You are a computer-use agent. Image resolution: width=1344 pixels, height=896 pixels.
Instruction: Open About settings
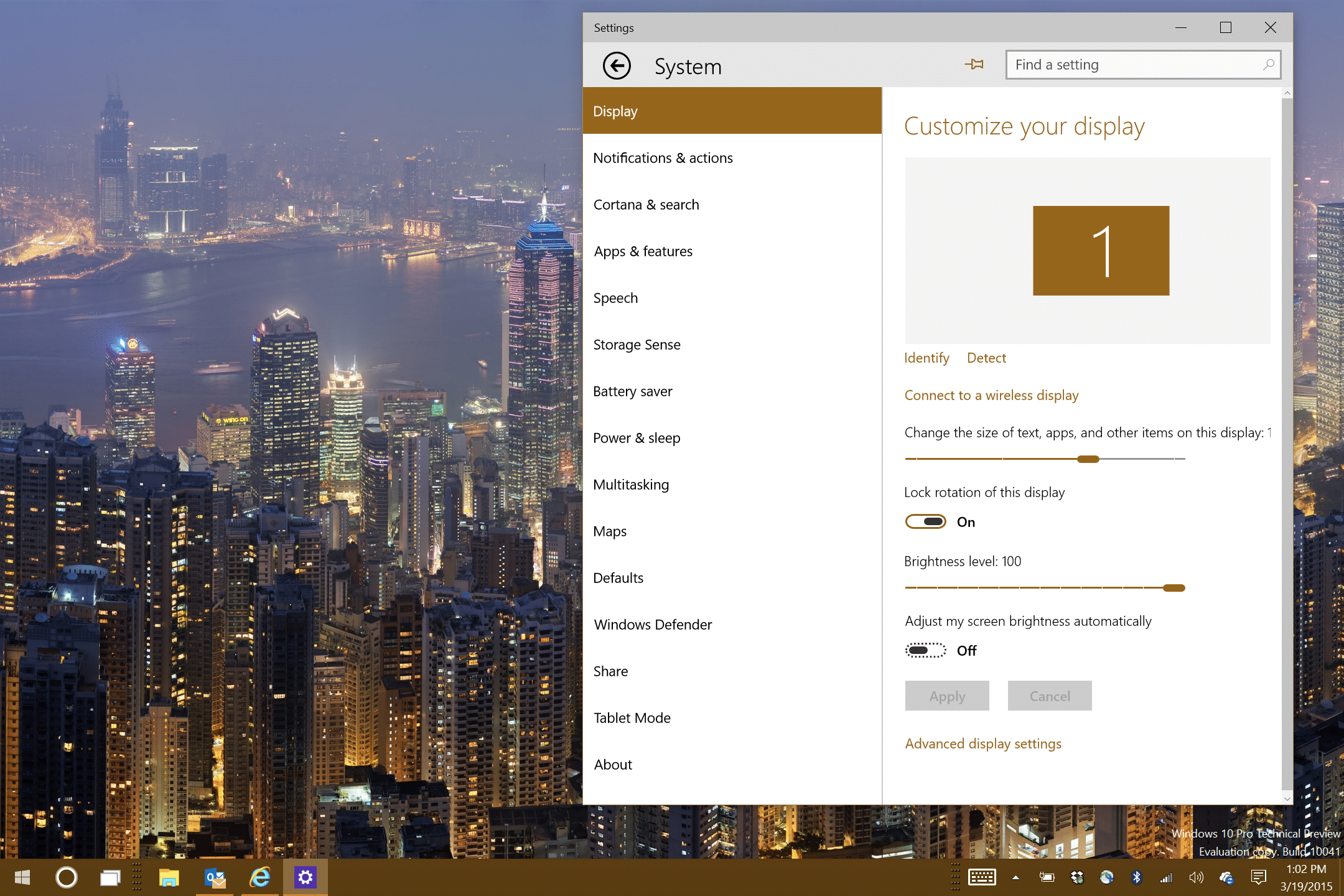point(732,764)
